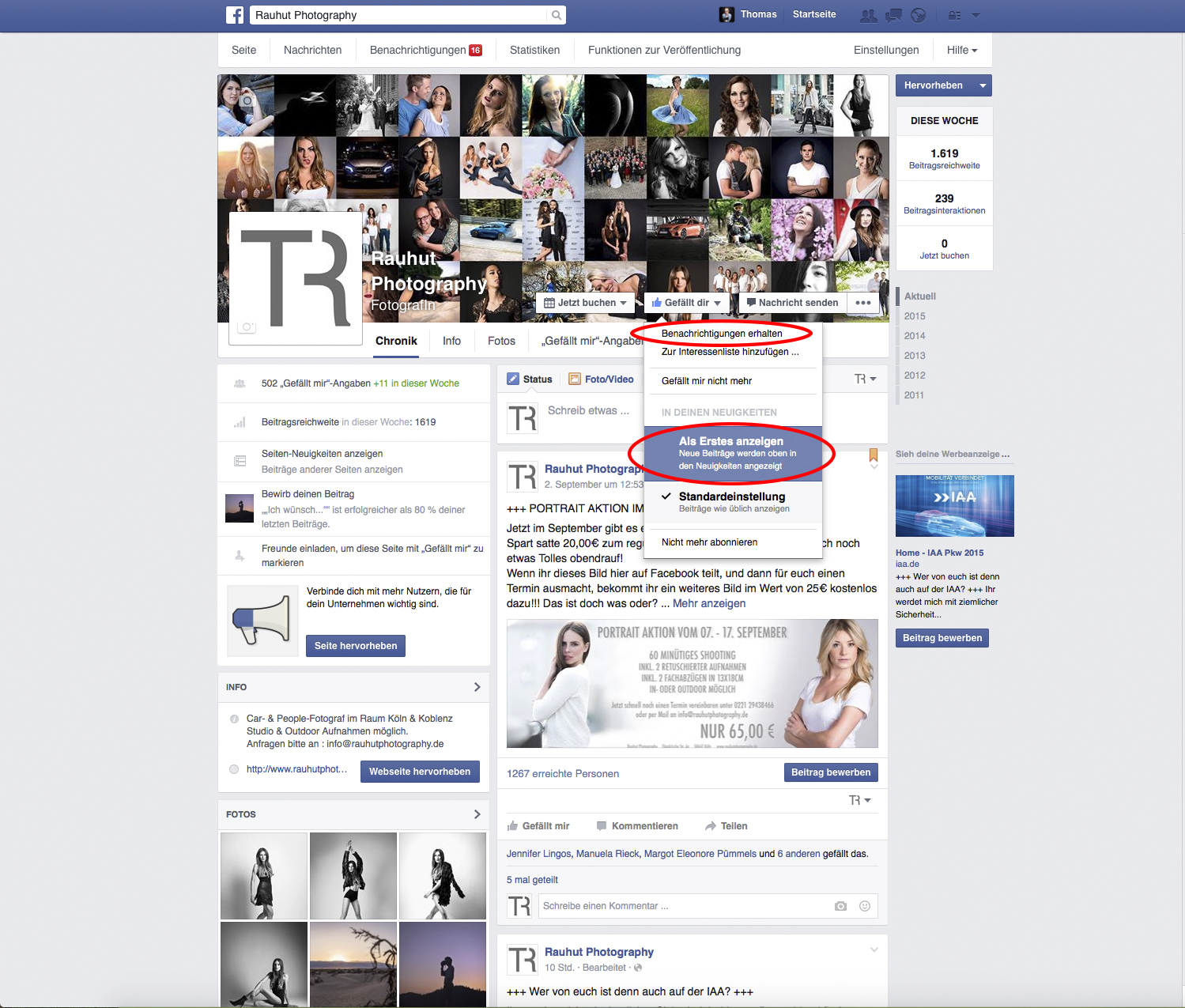Open the Jetzt buchen dropdown button
The image size is (1185, 1008).
[586, 303]
